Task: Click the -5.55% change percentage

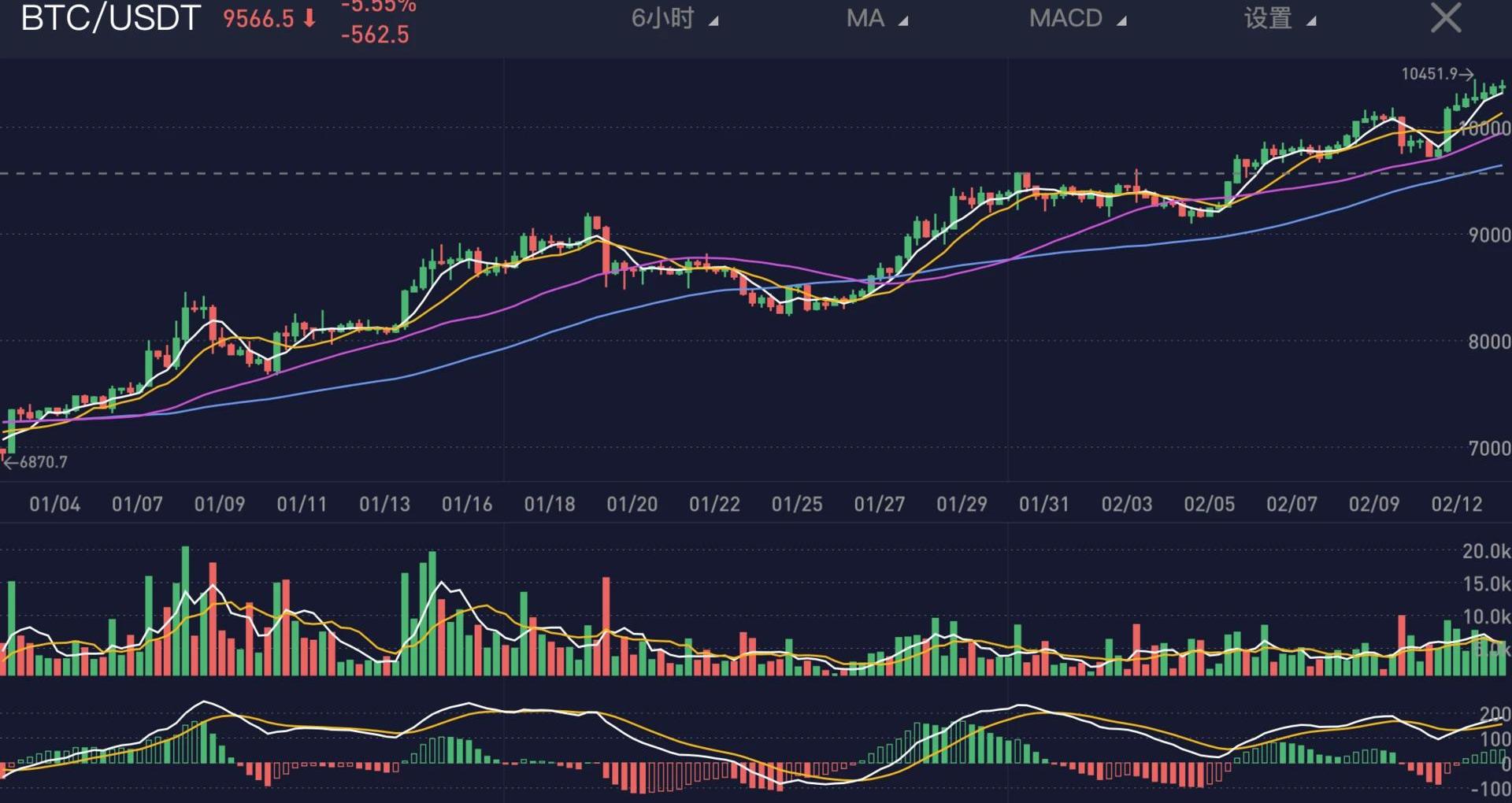Action: tap(378, 6)
